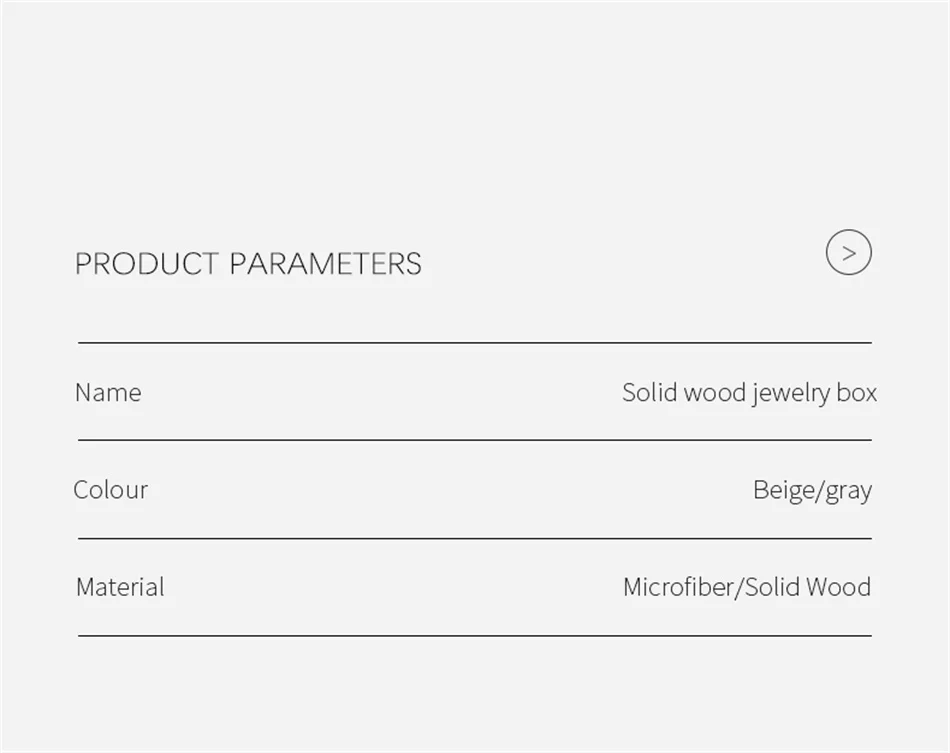The image size is (950, 753).
Task: Click the word box in the name value
Action: [x=857, y=393]
